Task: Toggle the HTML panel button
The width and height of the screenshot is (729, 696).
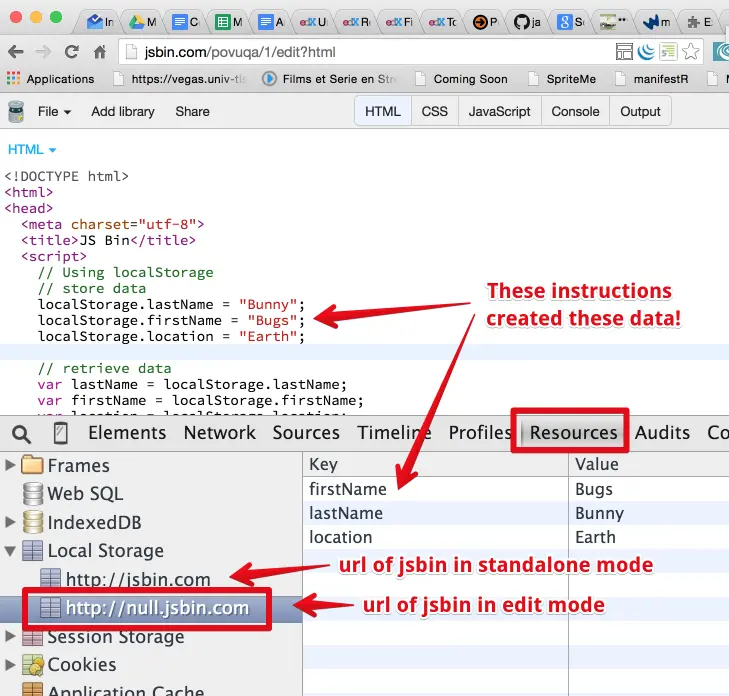Action: point(383,112)
